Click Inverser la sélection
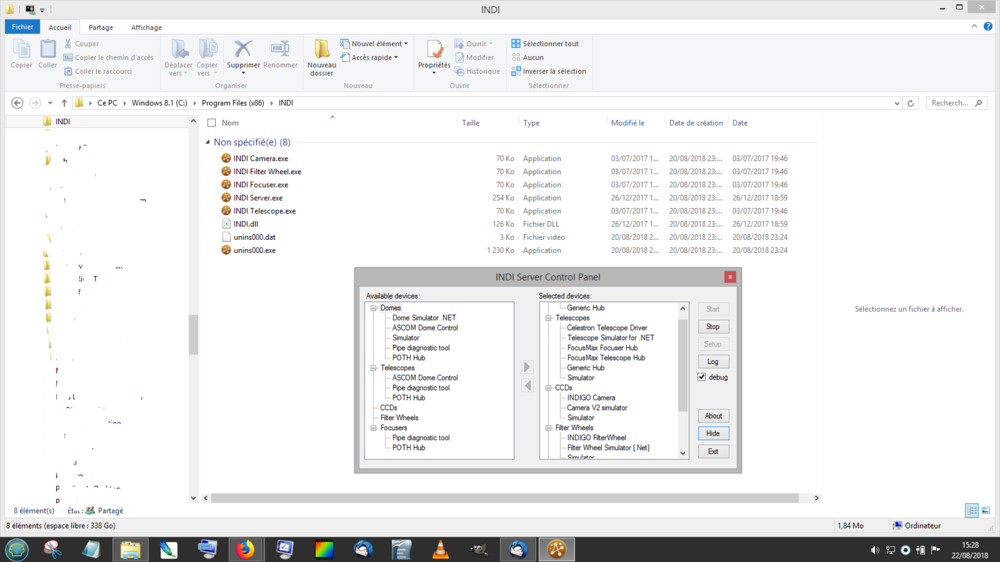Viewport: 1000px width, 562px height. point(548,71)
